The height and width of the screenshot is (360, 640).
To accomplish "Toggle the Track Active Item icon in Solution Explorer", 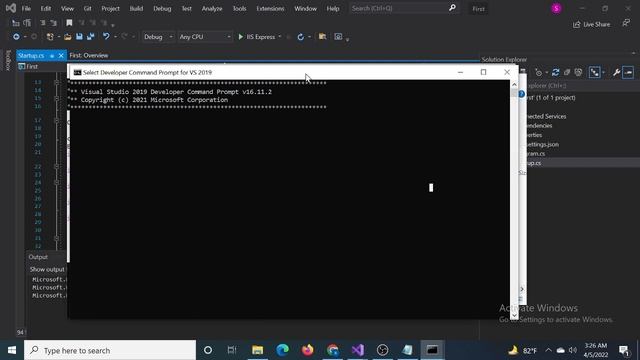I will point(595,72).
